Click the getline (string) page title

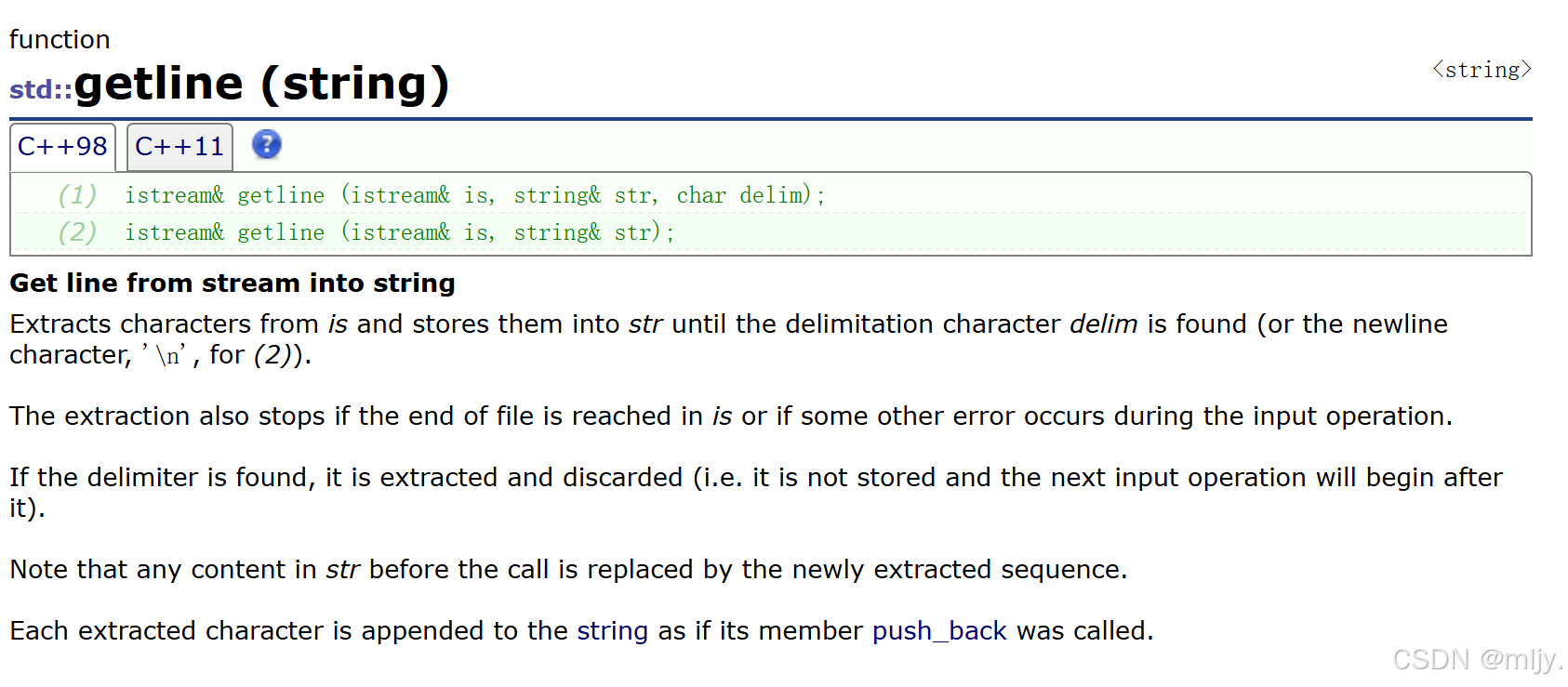tap(261, 84)
